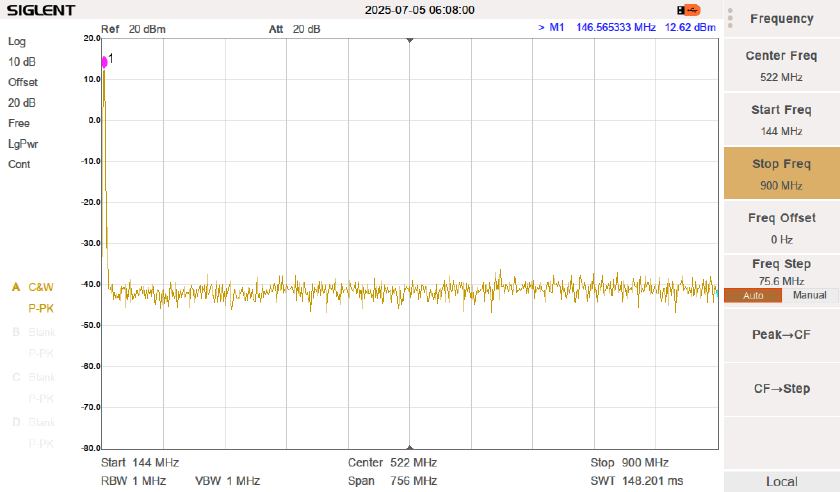Open the Start Freq 144 MHz setting

point(781,119)
